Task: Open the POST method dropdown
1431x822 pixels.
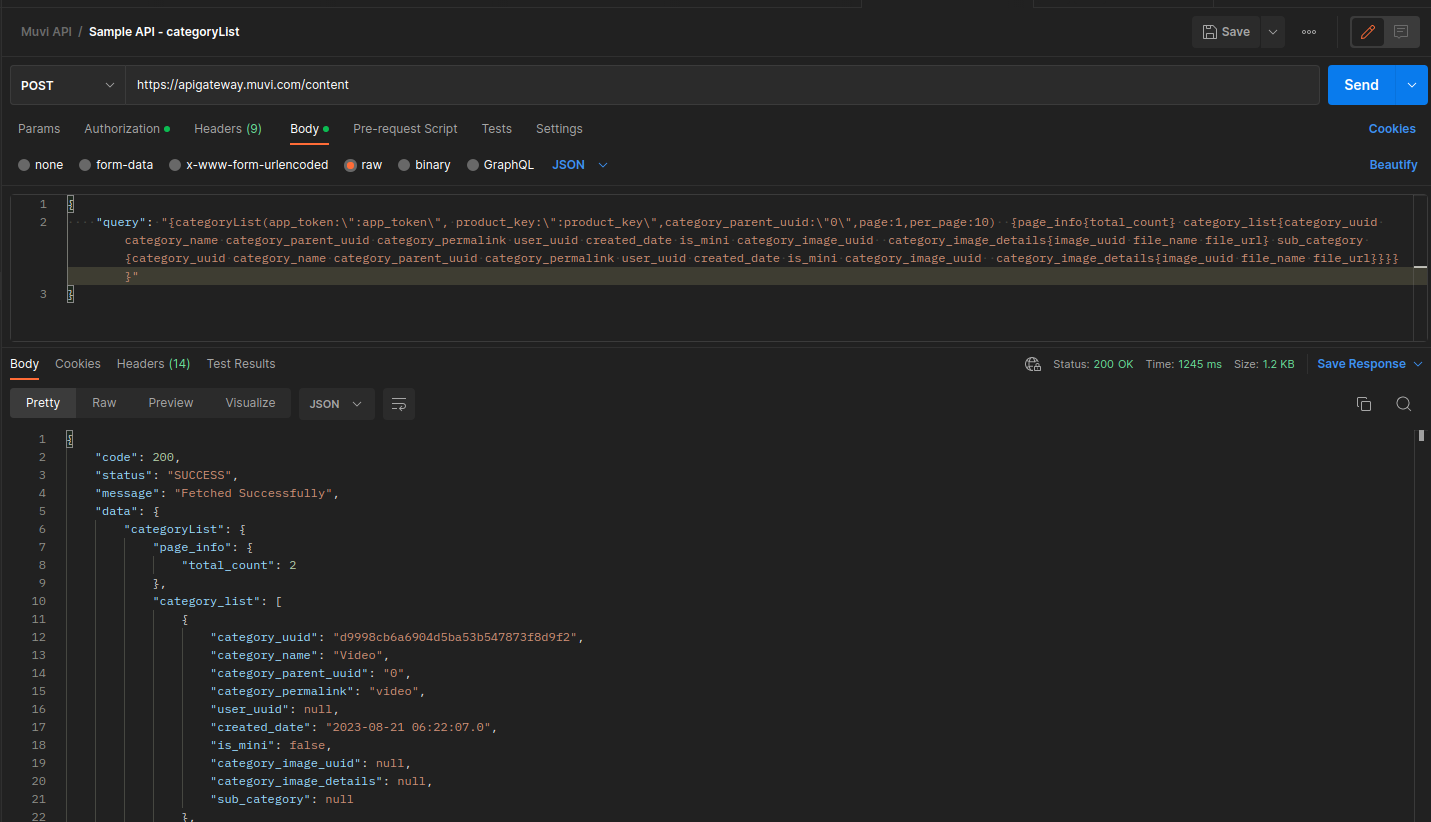Action: pyautogui.click(x=68, y=85)
